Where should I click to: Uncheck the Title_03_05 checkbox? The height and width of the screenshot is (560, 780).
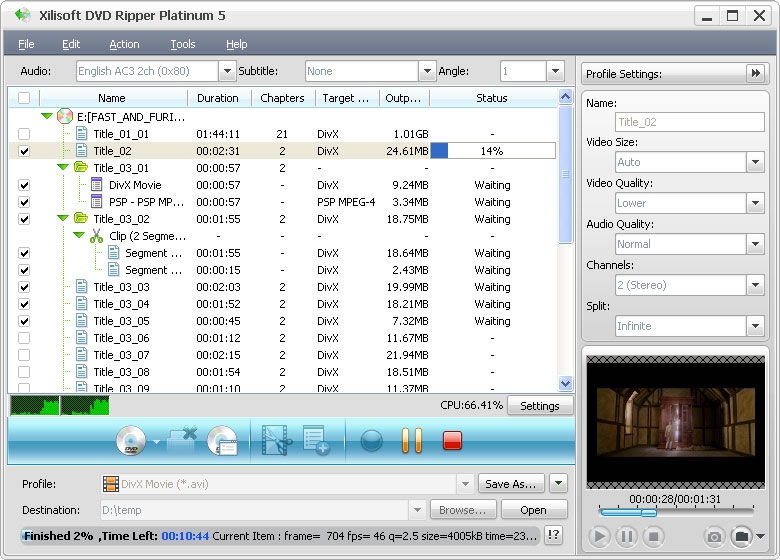24,321
